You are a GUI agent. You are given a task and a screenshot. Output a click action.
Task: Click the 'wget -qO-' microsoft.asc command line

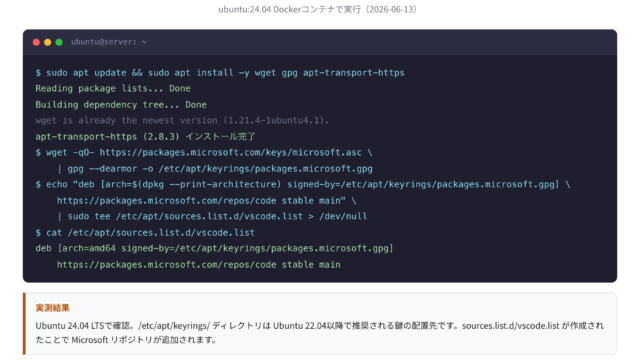204,153
